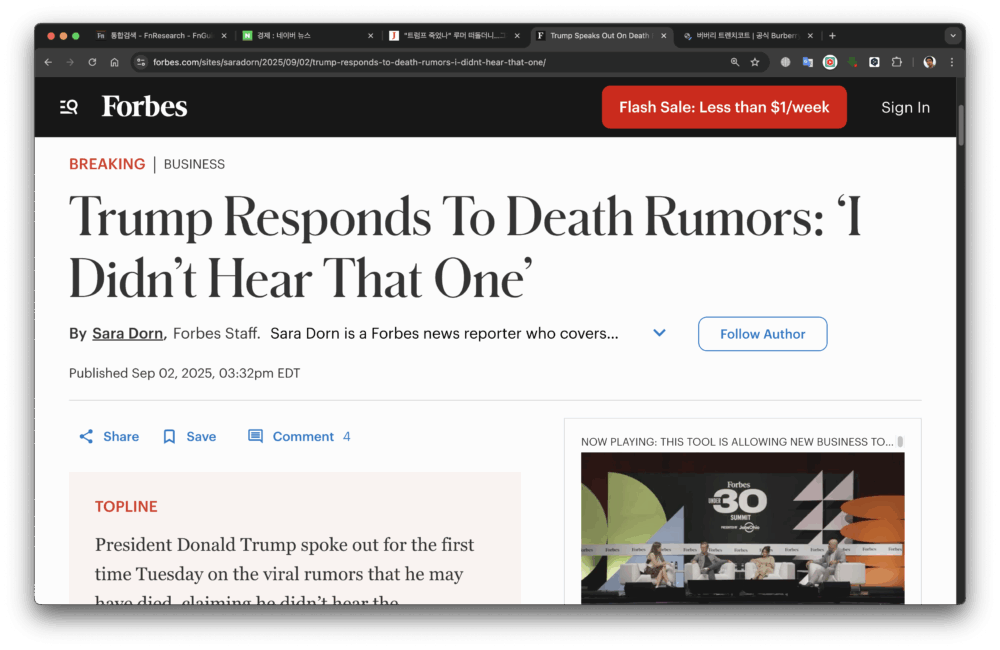The height and width of the screenshot is (650, 1000).
Task: Open the dark square extension icon
Action: [874, 62]
